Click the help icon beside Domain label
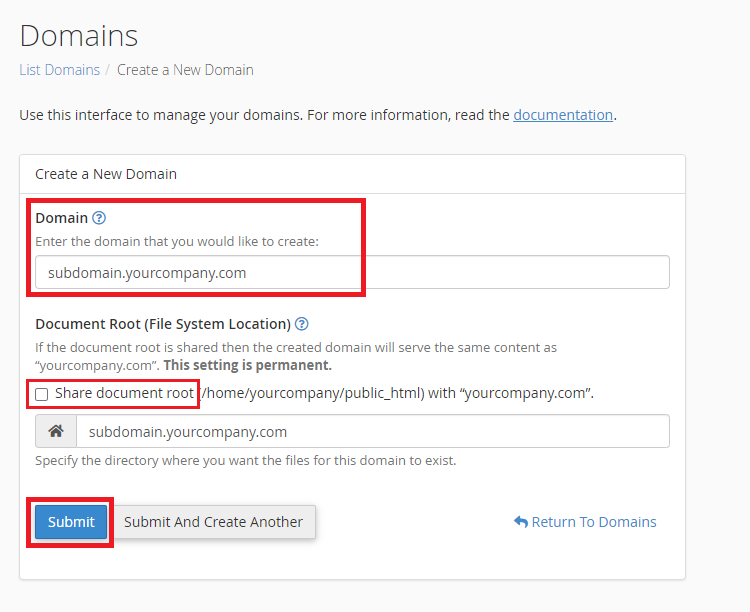 click(99, 218)
